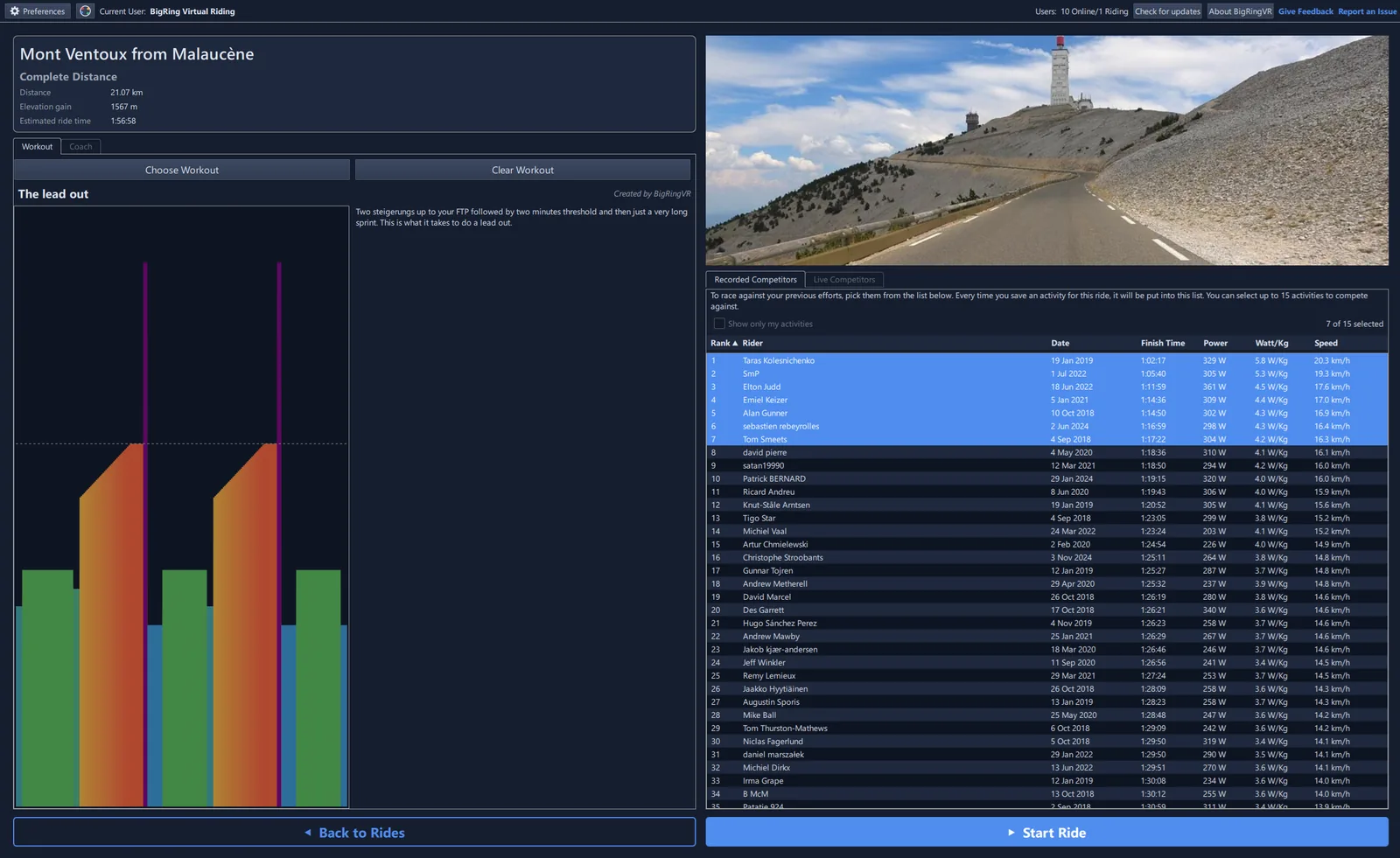Click the Tom Smeets competitor row
Image resolution: width=1400 pixels, height=858 pixels.
1046,439
